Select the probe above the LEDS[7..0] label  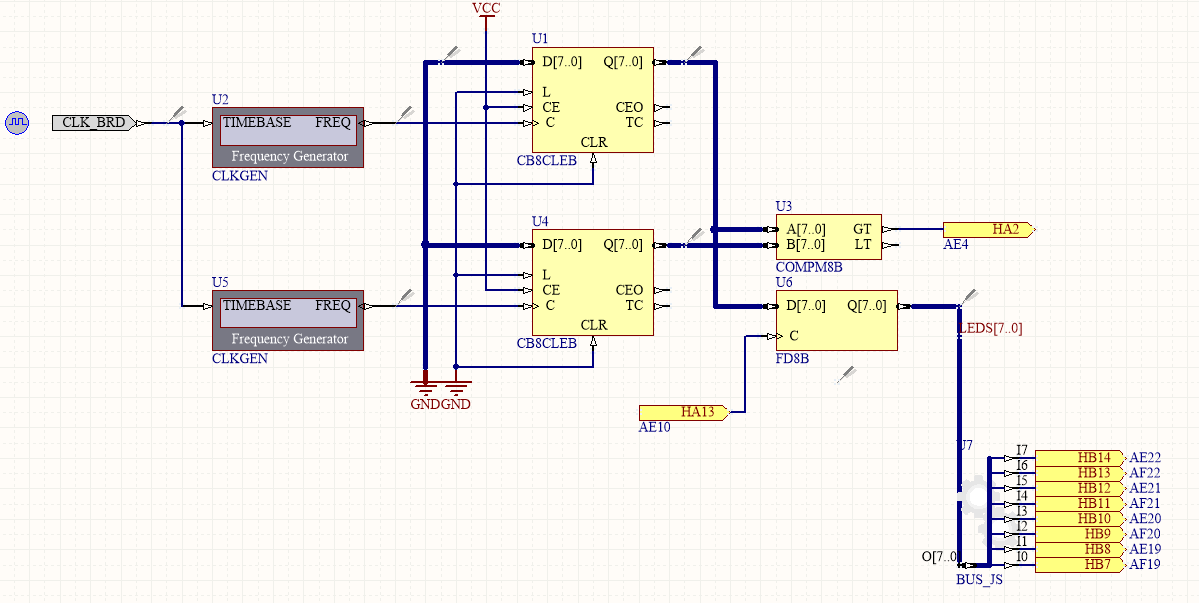967,298
